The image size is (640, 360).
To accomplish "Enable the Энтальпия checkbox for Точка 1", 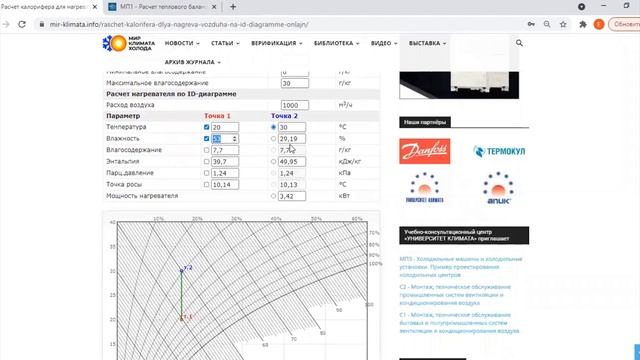I will pyautogui.click(x=207, y=162).
